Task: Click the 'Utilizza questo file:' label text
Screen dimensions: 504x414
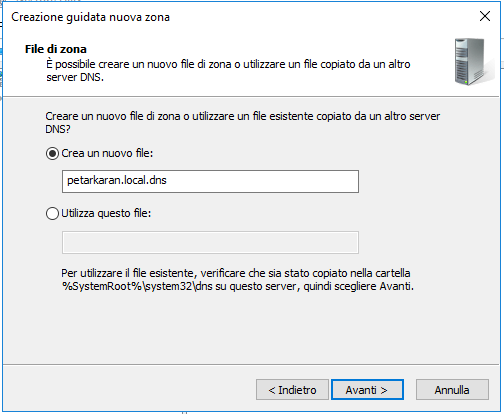Action: [x=106, y=213]
